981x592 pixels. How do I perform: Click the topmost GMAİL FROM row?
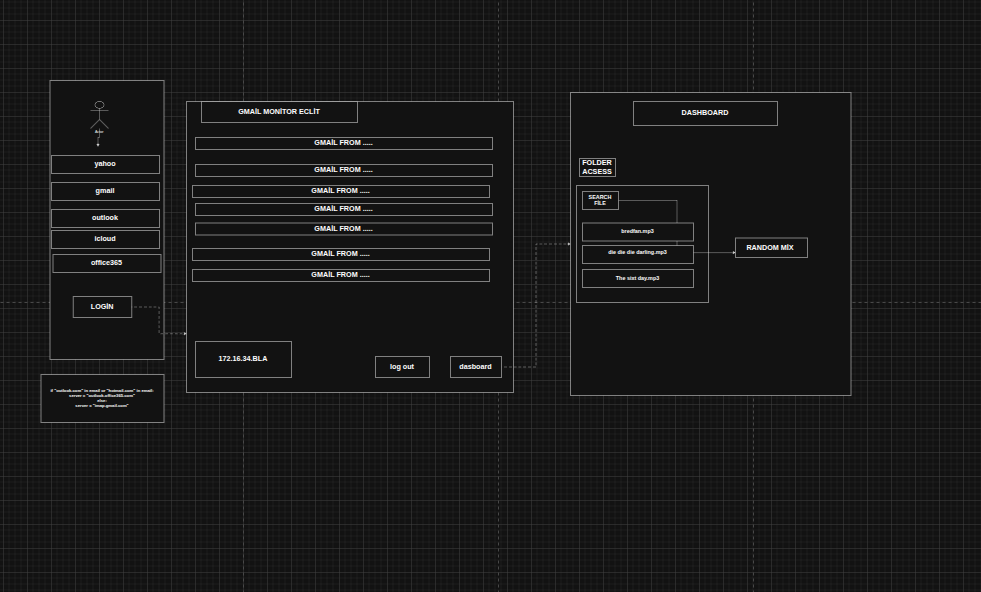pyautogui.click(x=343, y=143)
